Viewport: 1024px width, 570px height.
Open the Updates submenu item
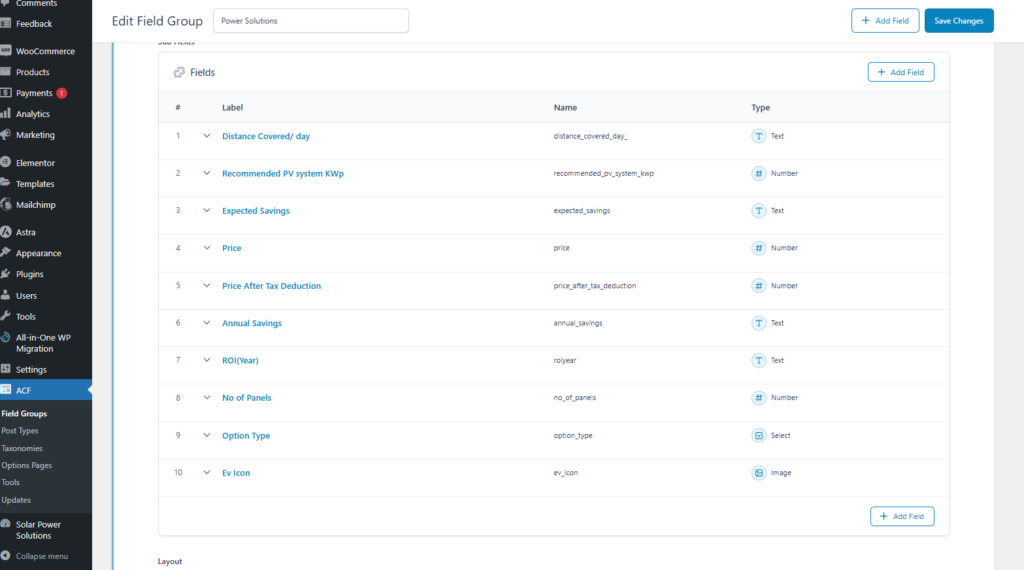(x=16, y=500)
